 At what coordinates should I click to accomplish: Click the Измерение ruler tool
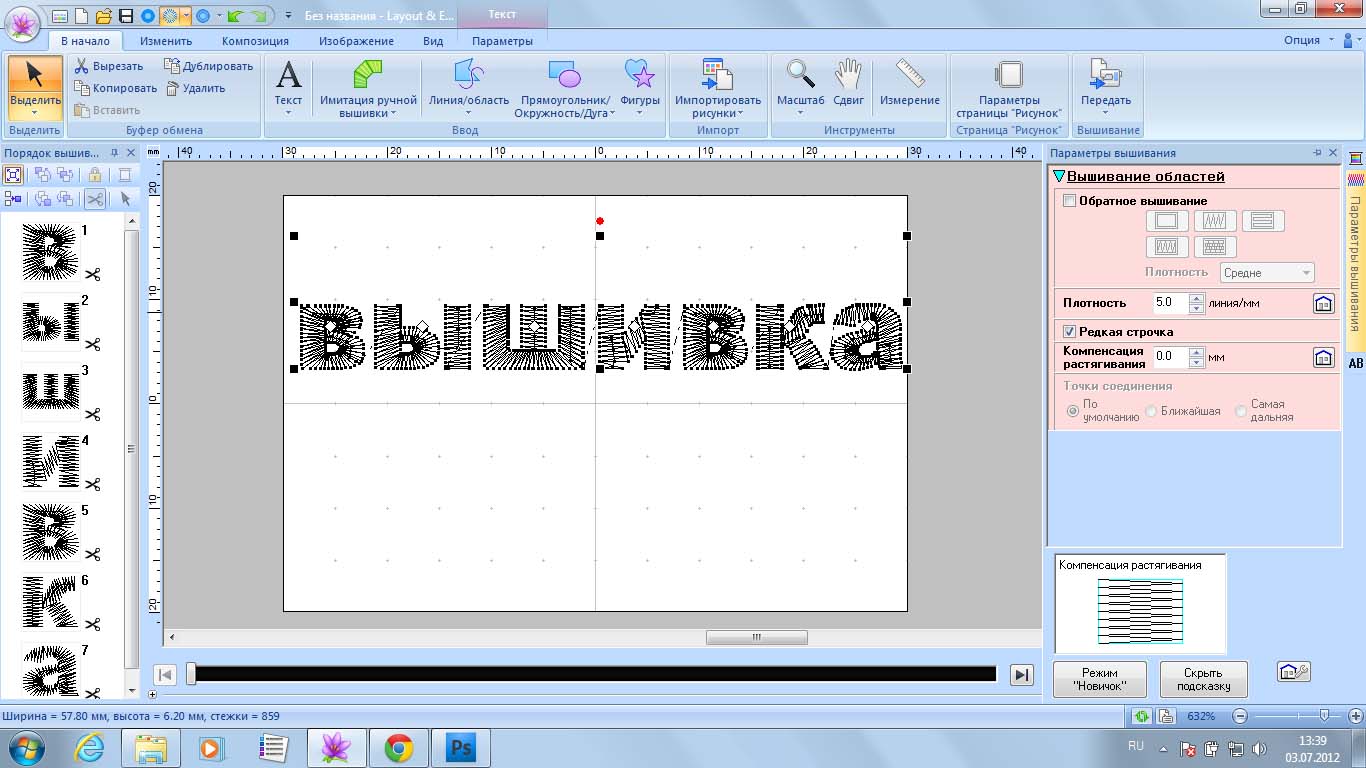[x=909, y=76]
